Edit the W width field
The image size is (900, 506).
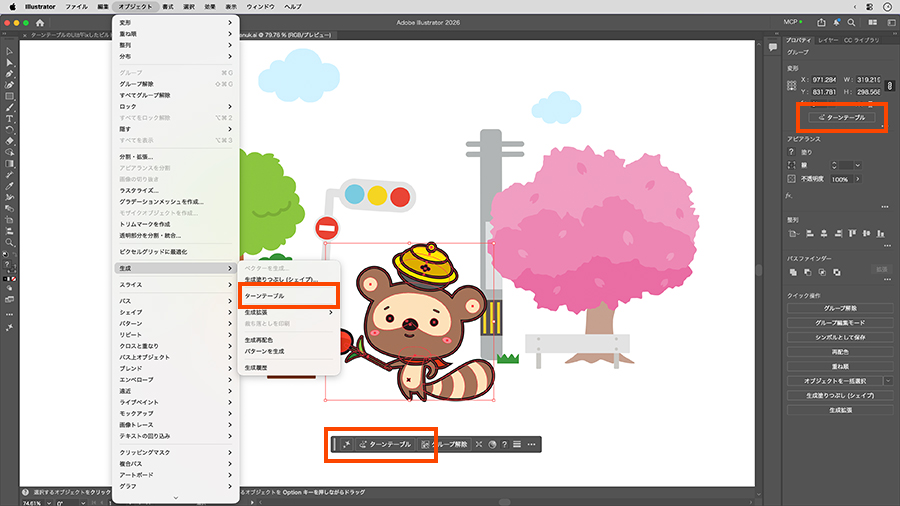(868, 80)
